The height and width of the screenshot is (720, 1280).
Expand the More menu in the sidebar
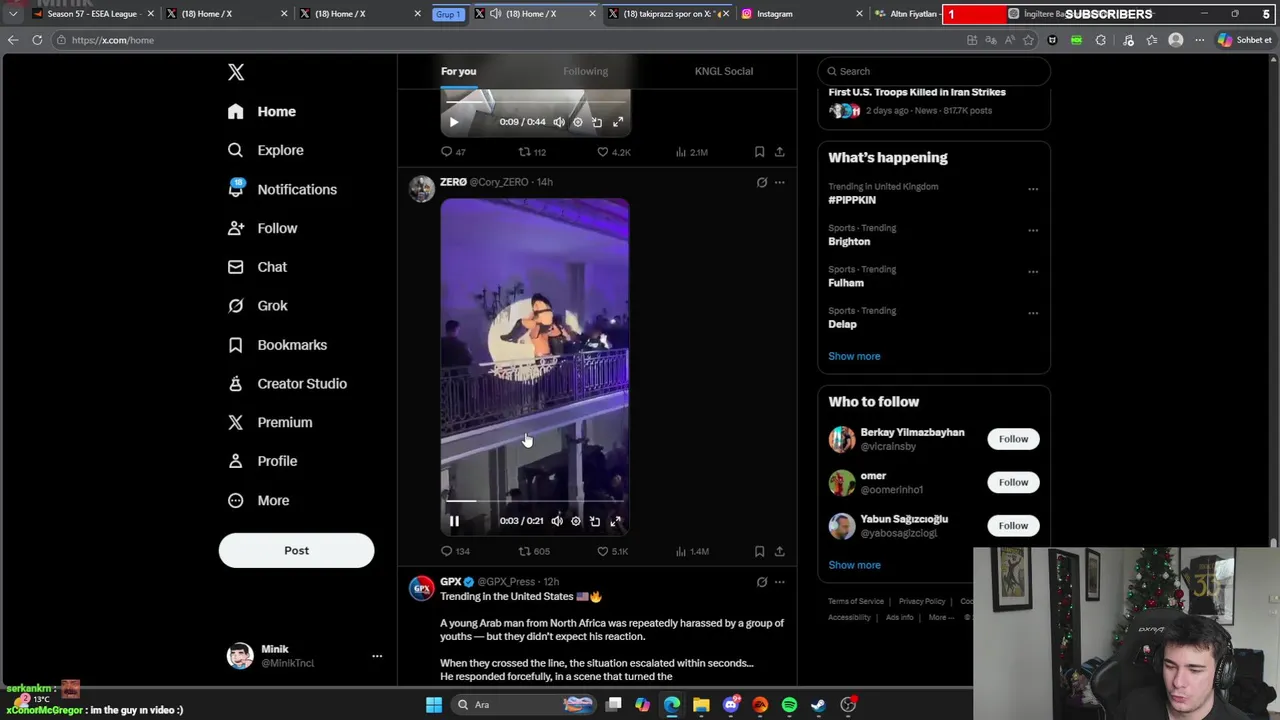click(x=258, y=500)
